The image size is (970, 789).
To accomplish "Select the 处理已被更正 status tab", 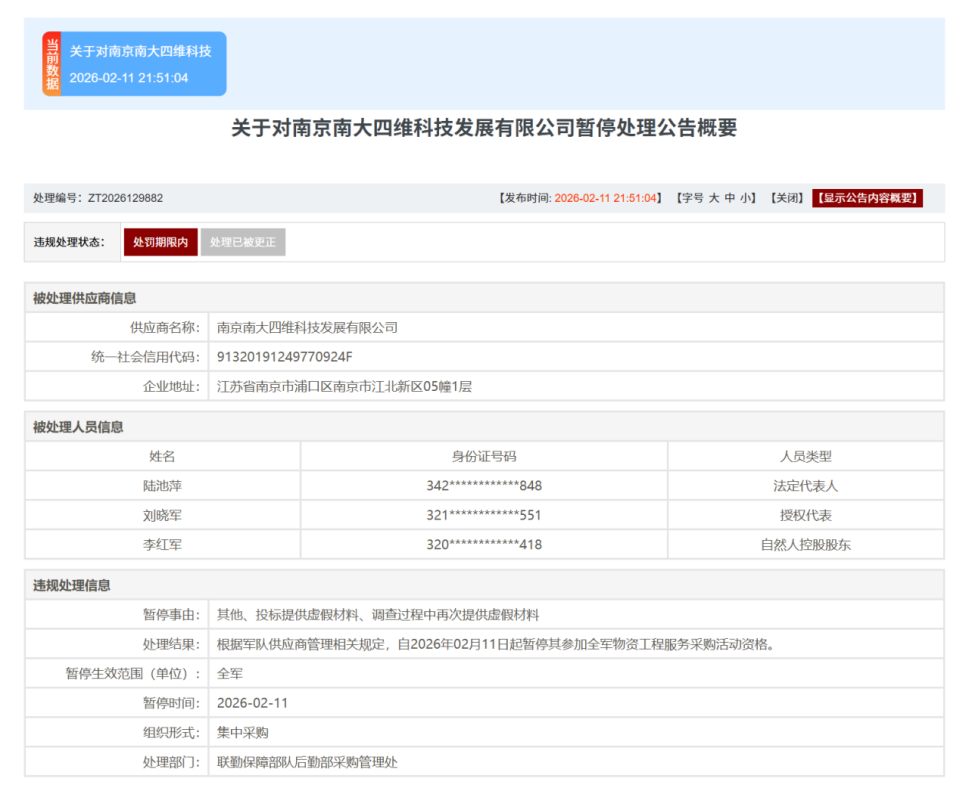I will (x=242, y=240).
